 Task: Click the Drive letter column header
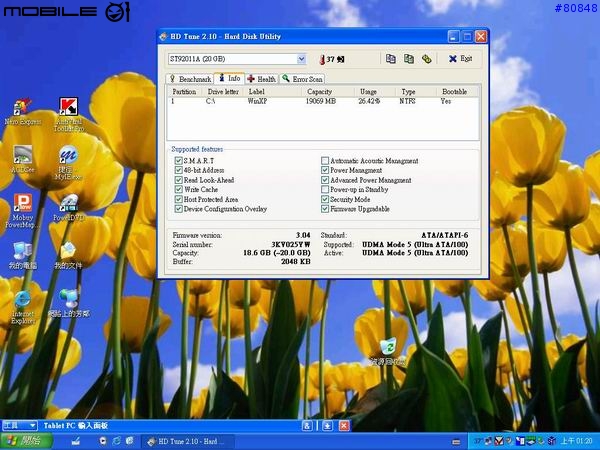(x=223, y=91)
